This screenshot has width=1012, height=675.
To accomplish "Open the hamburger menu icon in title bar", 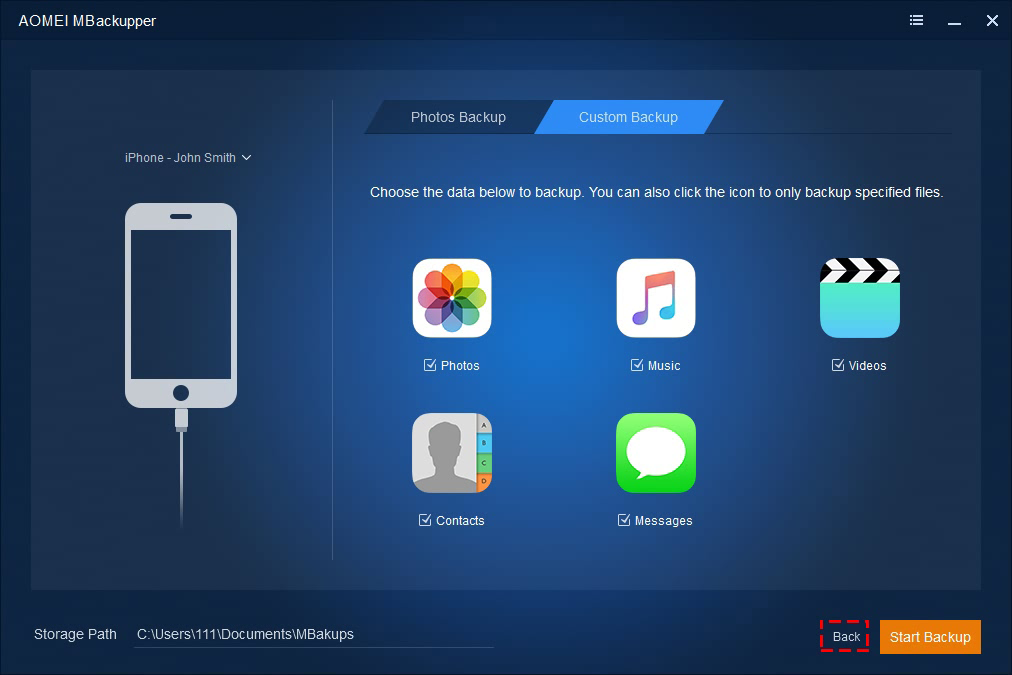I will [x=916, y=21].
